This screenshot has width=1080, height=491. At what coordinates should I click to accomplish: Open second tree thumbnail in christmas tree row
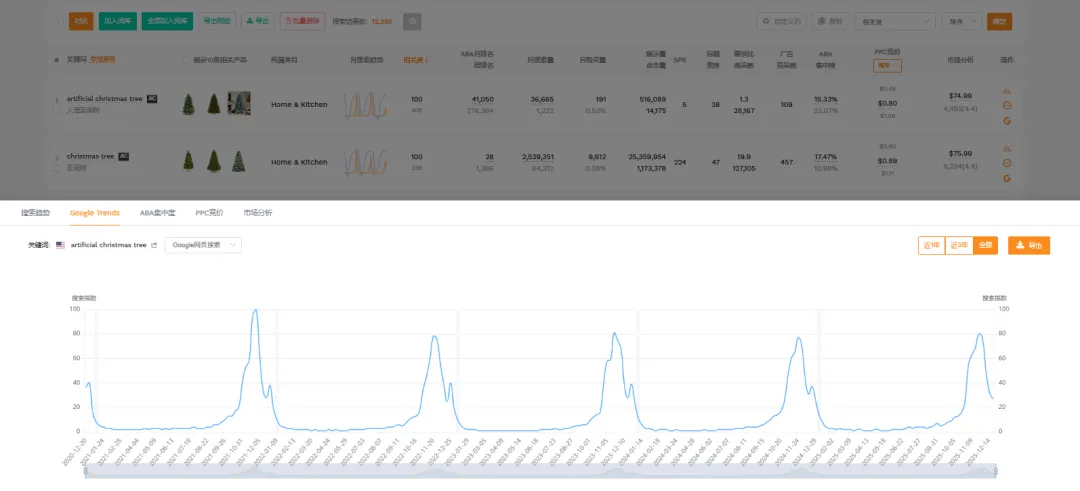[x=214, y=161]
